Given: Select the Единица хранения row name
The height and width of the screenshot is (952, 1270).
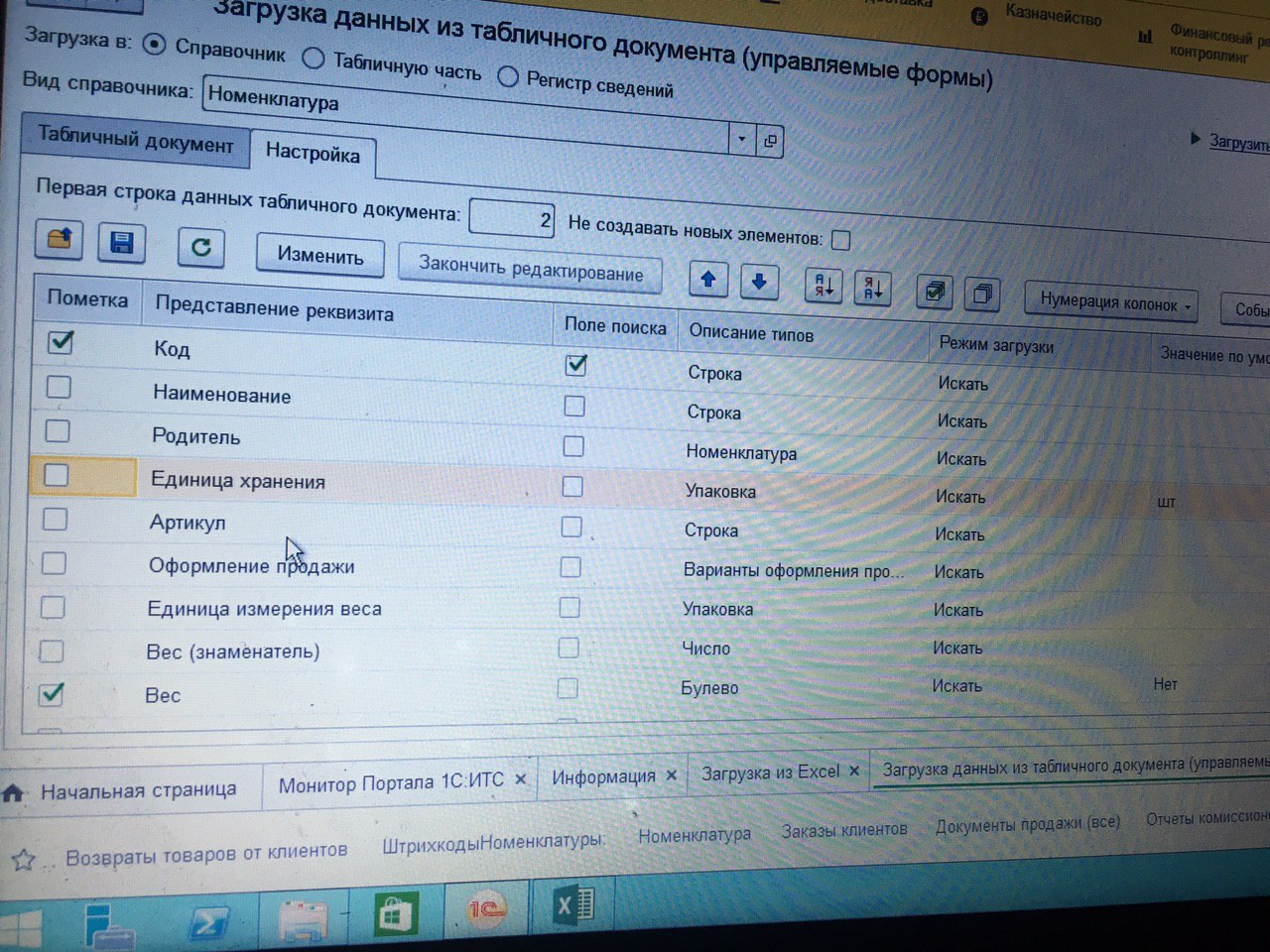Looking at the screenshot, I should pyautogui.click(x=238, y=481).
